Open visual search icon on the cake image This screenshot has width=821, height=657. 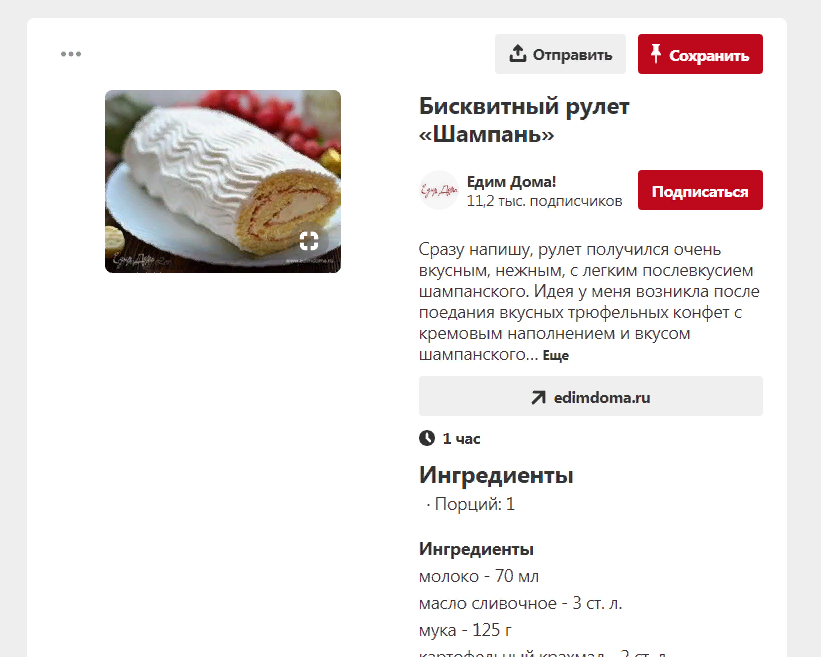pyautogui.click(x=309, y=241)
